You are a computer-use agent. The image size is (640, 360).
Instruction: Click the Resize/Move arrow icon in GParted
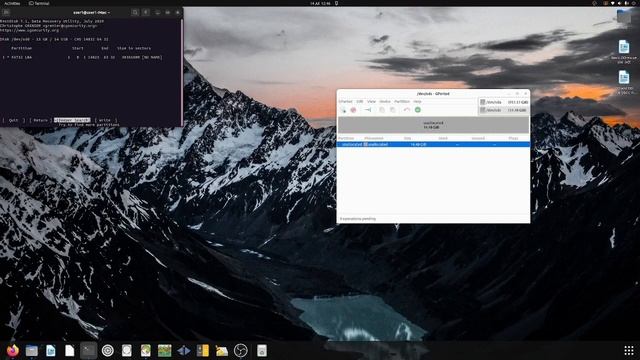point(368,110)
